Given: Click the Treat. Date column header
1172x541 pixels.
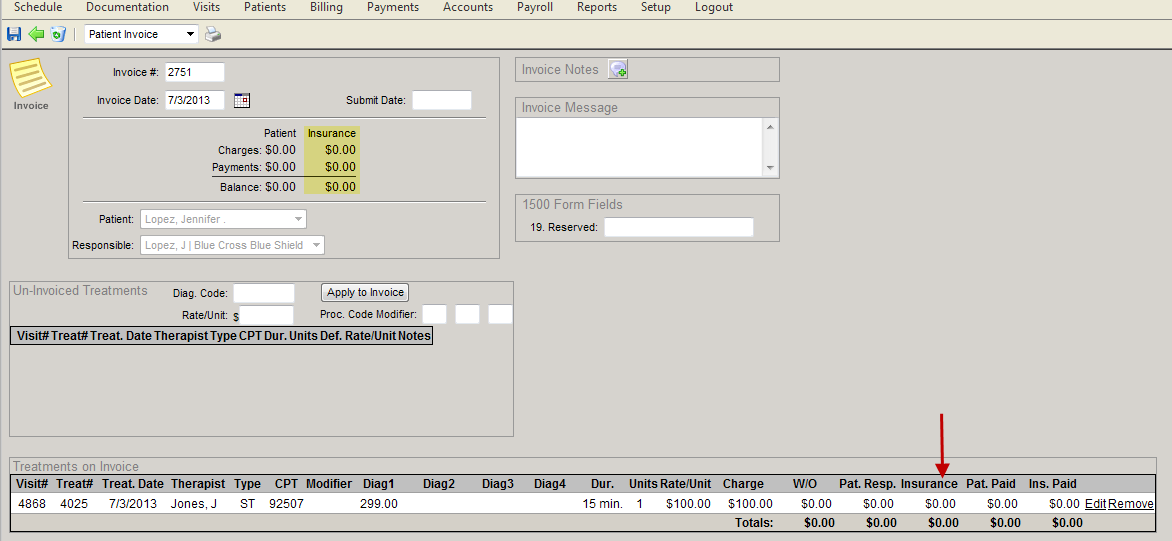Looking at the screenshot, I should click(132, 483).
